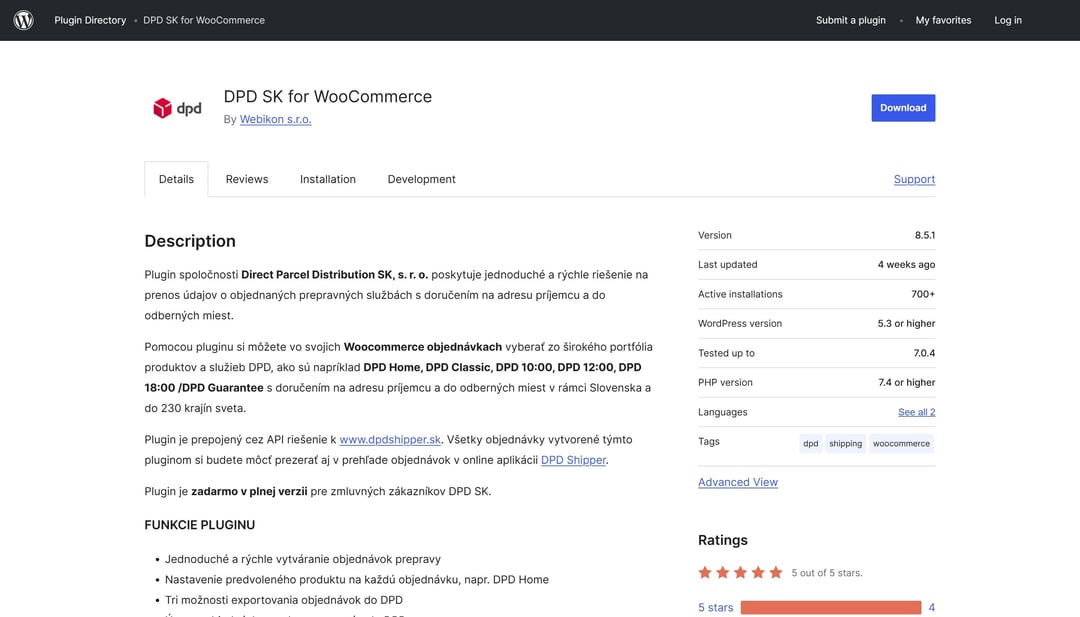1080x617 pixels.
Task: Click Active installations value 700+
Action: [923, 294]
